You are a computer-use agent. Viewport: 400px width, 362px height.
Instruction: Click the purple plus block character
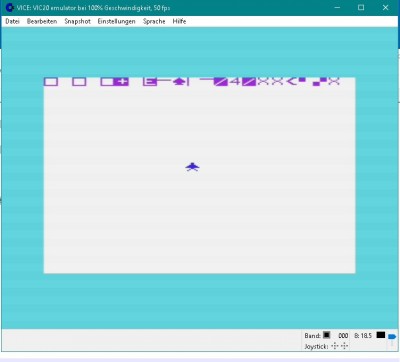[x=121, y=81]
